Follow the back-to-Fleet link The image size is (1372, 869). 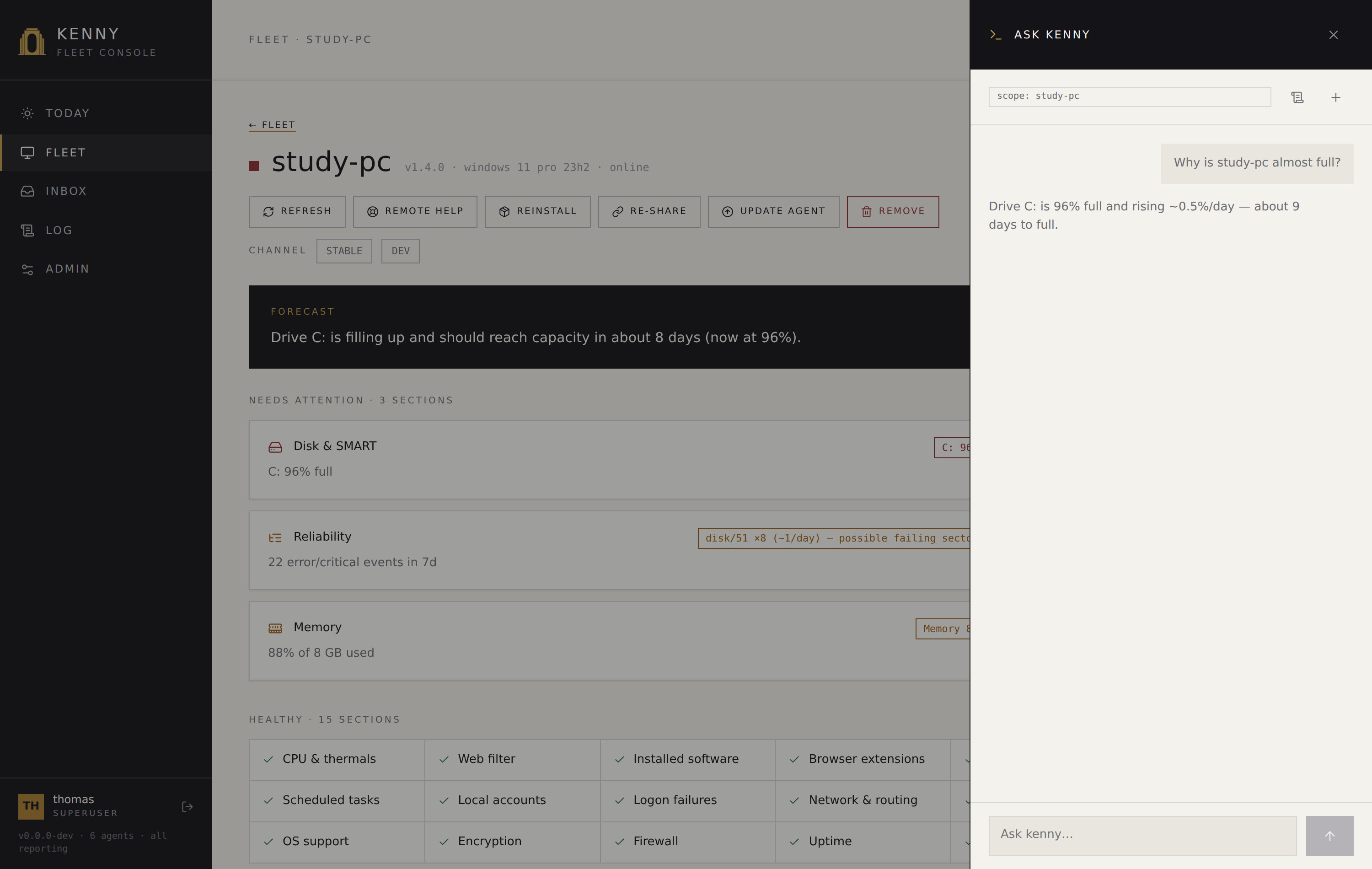pos(272,125)
